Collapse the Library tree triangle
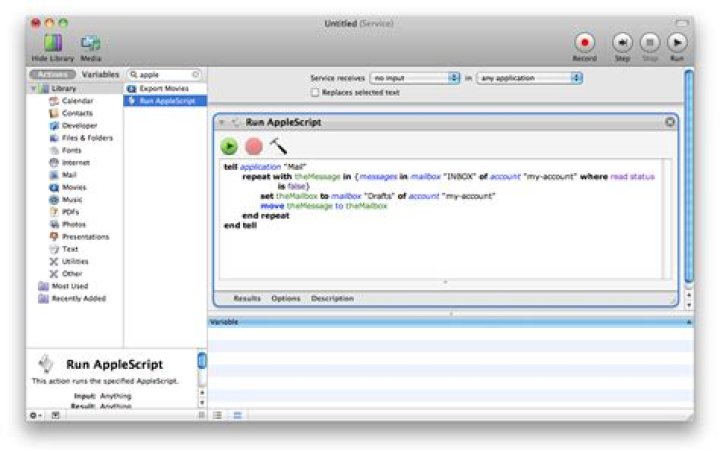 click(x=34, y=88)
